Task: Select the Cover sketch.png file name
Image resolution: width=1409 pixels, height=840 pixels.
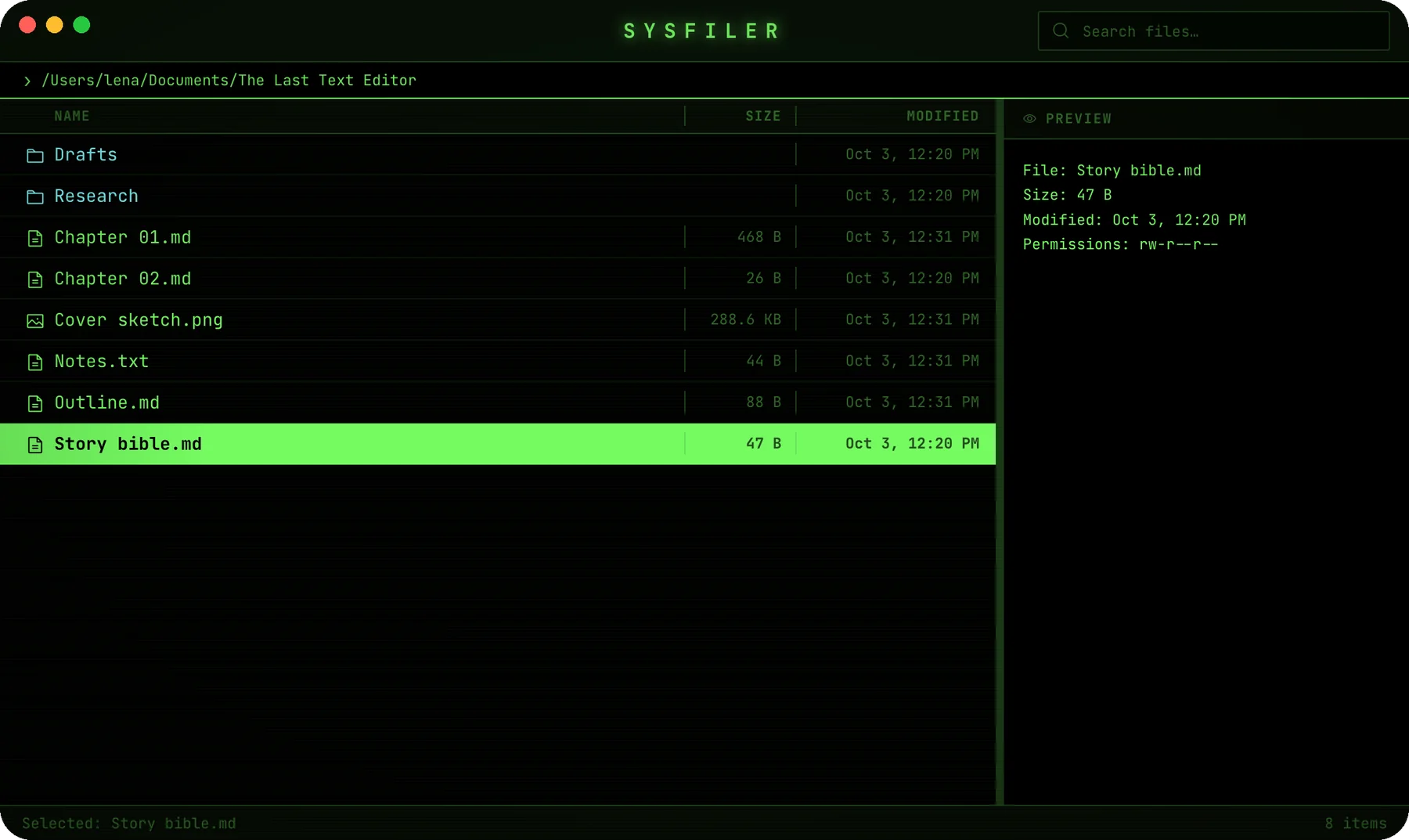Action: (x=139, y=320)
